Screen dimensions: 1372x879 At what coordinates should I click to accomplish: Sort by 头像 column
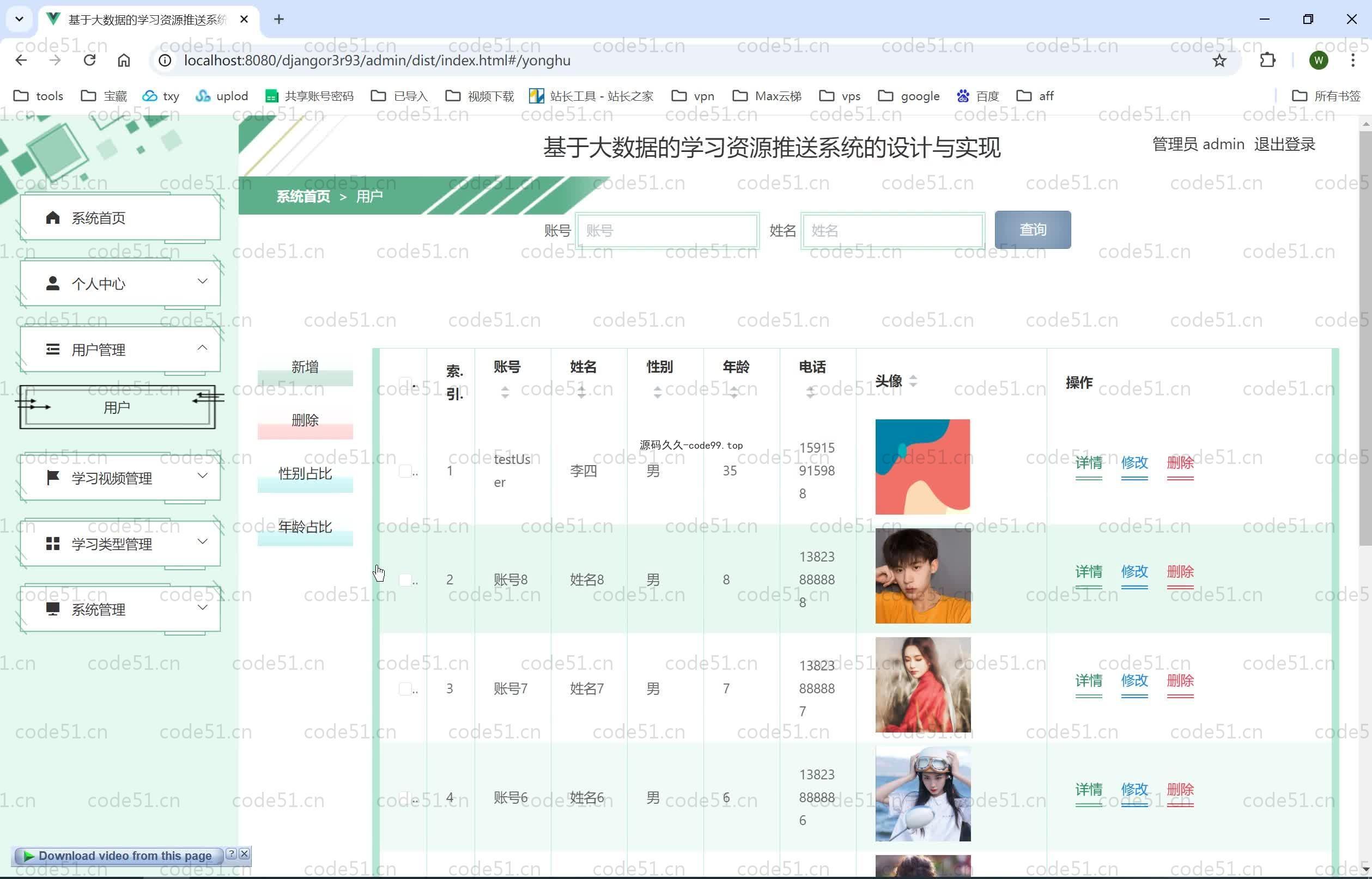click(x=913, y=381)
